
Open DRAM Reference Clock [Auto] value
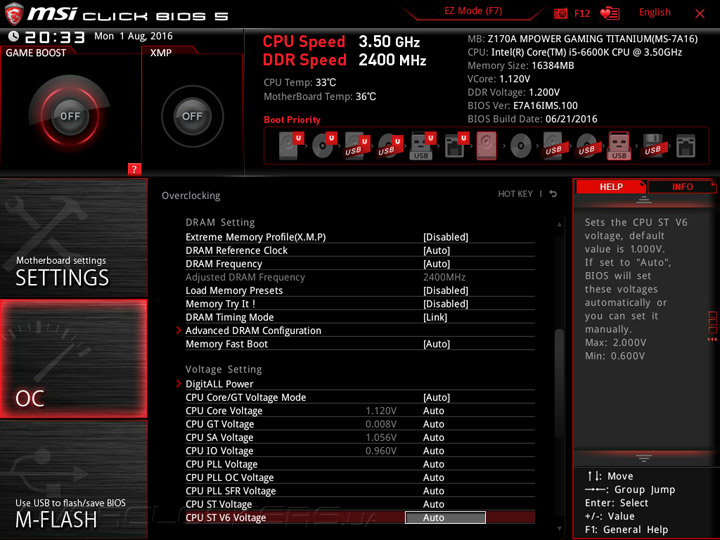pos(436,250)
